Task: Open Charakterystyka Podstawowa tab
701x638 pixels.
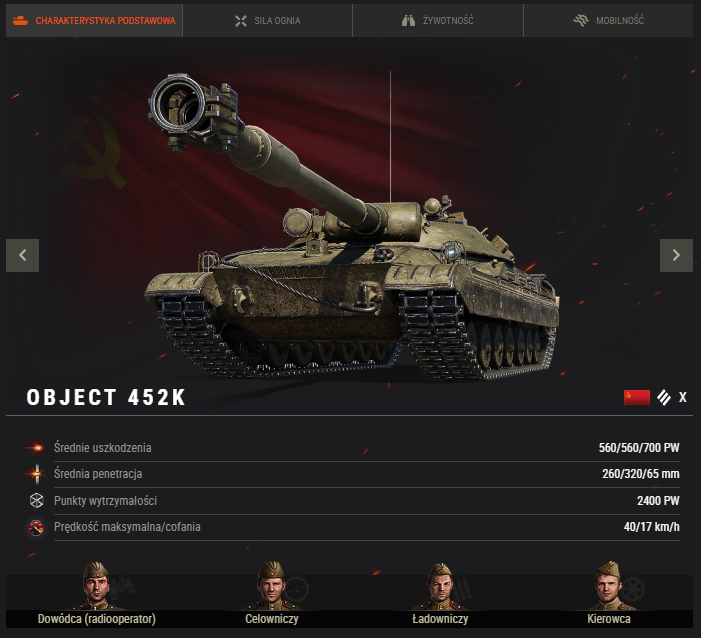Action: click(94, 21)
